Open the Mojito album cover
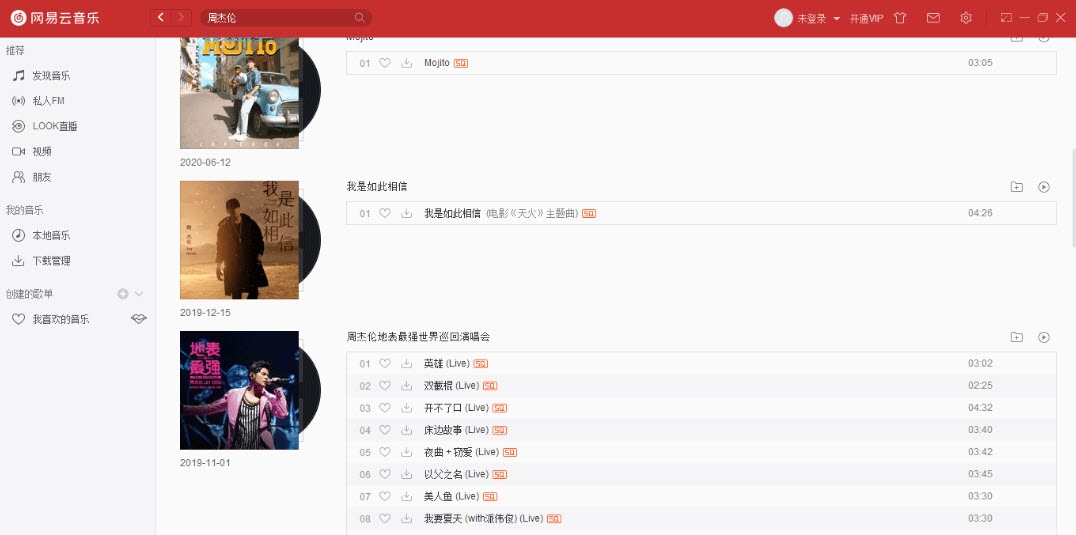 [239, 93]
